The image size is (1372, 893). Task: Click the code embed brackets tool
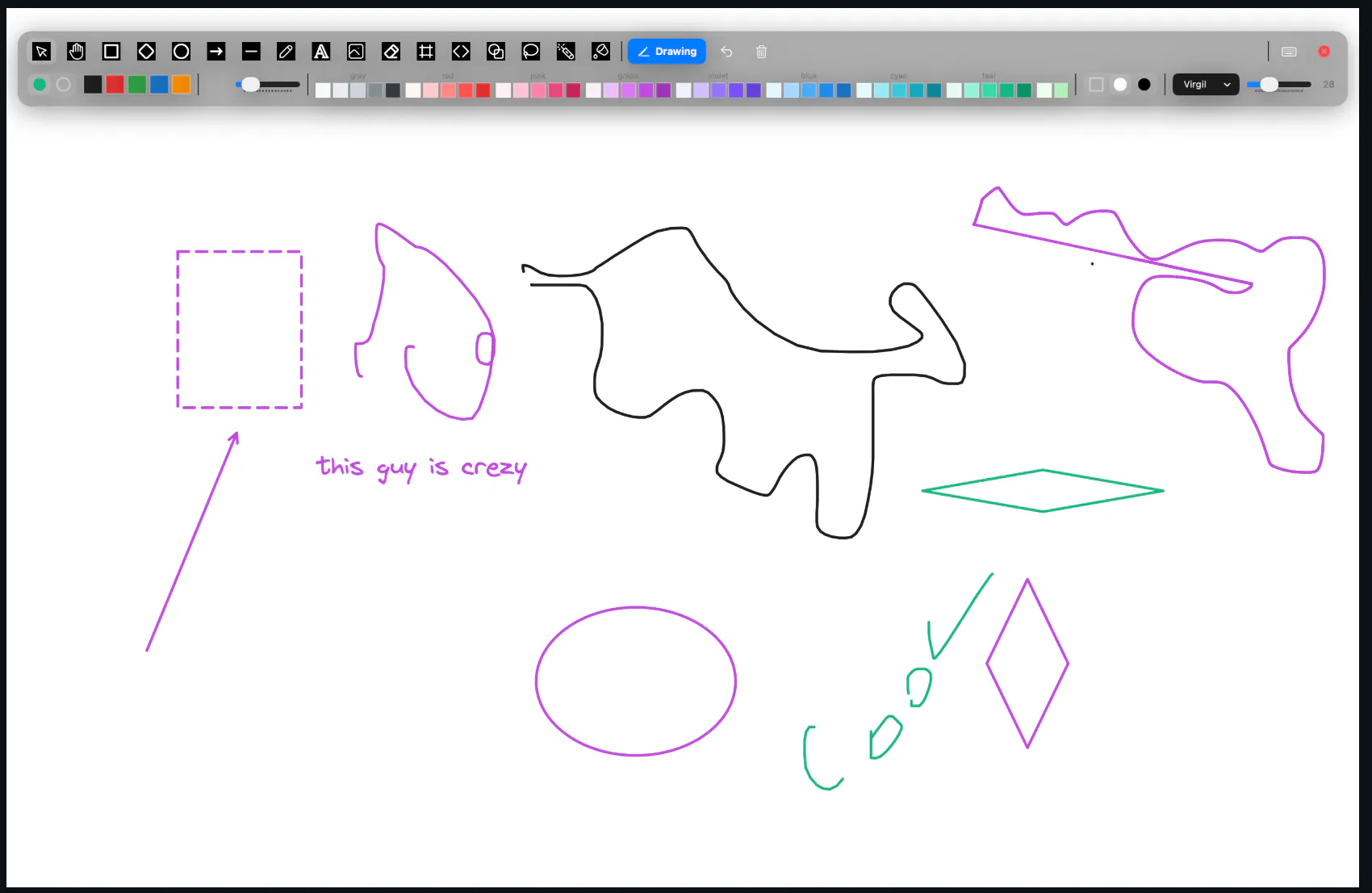pos(461,52)
